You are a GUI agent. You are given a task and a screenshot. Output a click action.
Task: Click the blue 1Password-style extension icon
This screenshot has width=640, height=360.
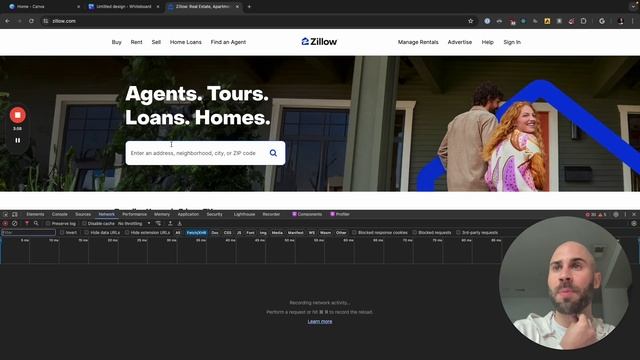tap(487, 21)
